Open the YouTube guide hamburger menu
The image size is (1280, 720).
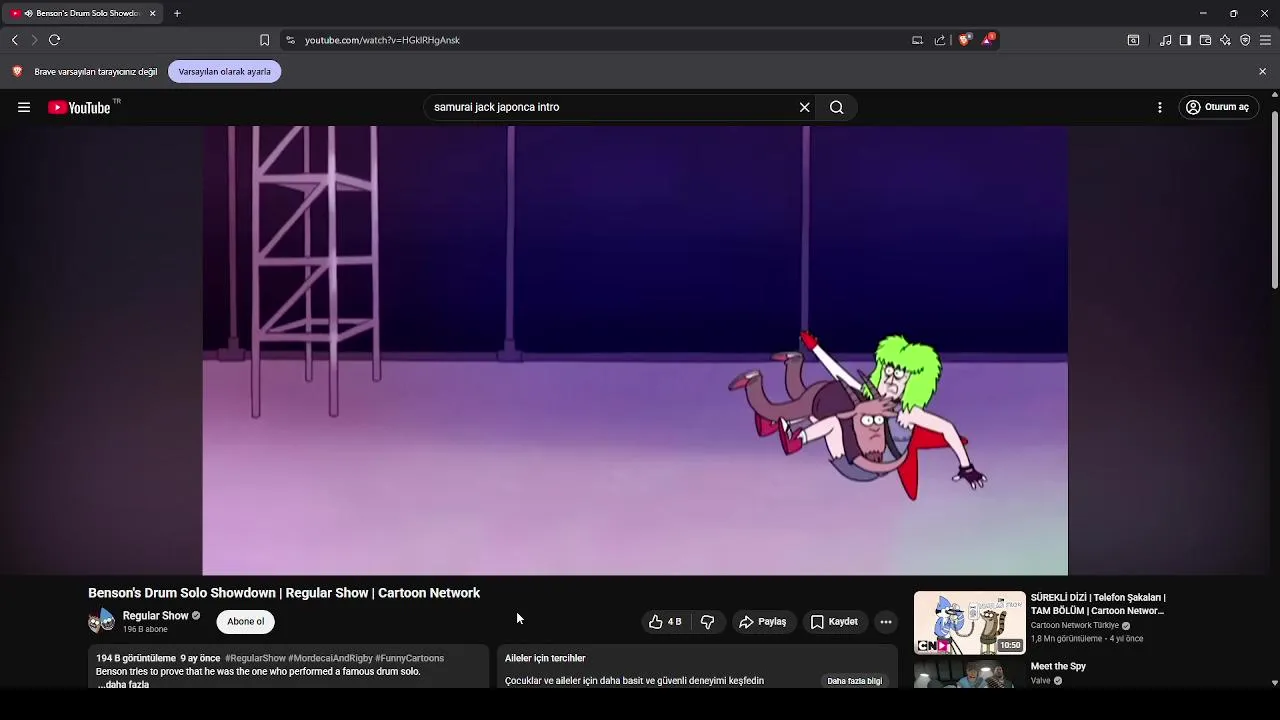24,107
